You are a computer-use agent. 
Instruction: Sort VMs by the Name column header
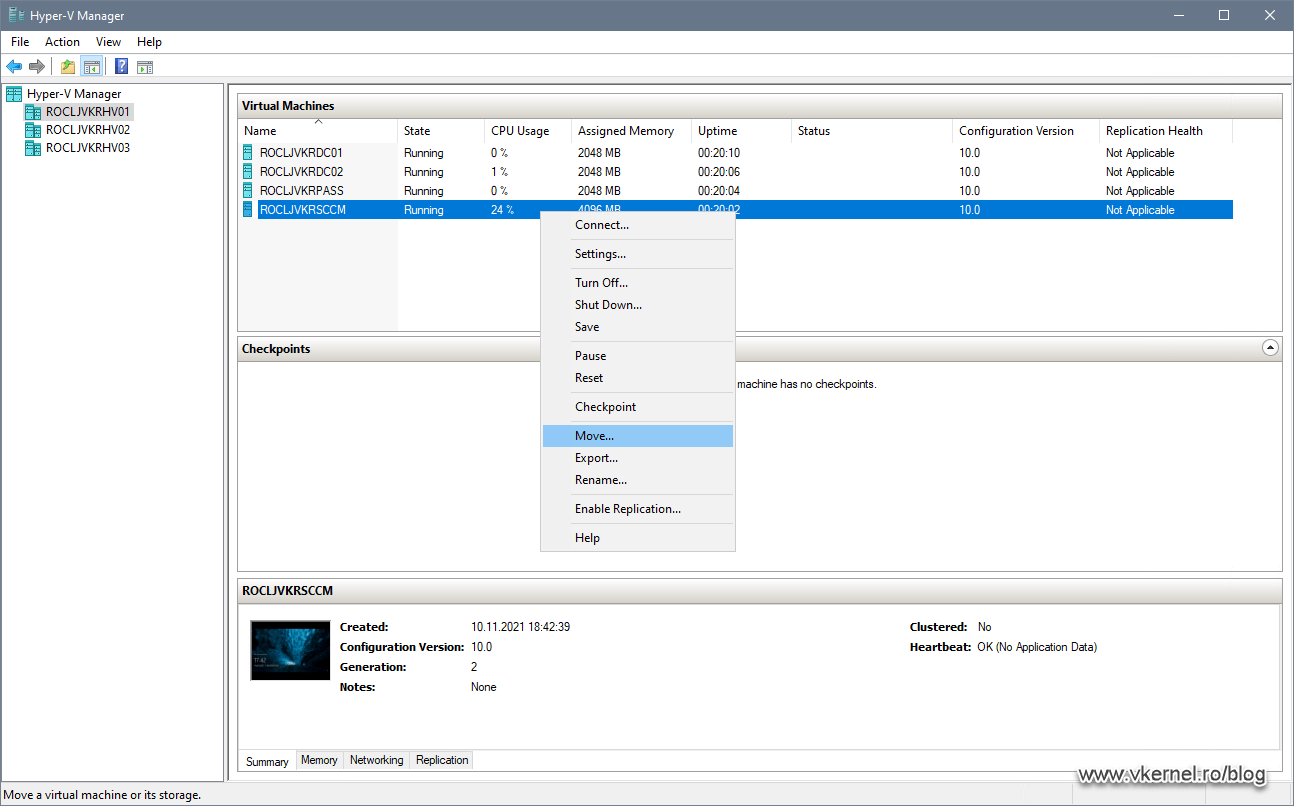[x=258, y=130]
